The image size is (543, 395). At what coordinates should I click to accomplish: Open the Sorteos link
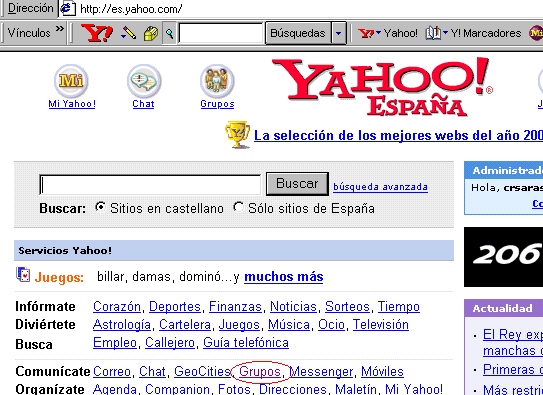point(347,307)
